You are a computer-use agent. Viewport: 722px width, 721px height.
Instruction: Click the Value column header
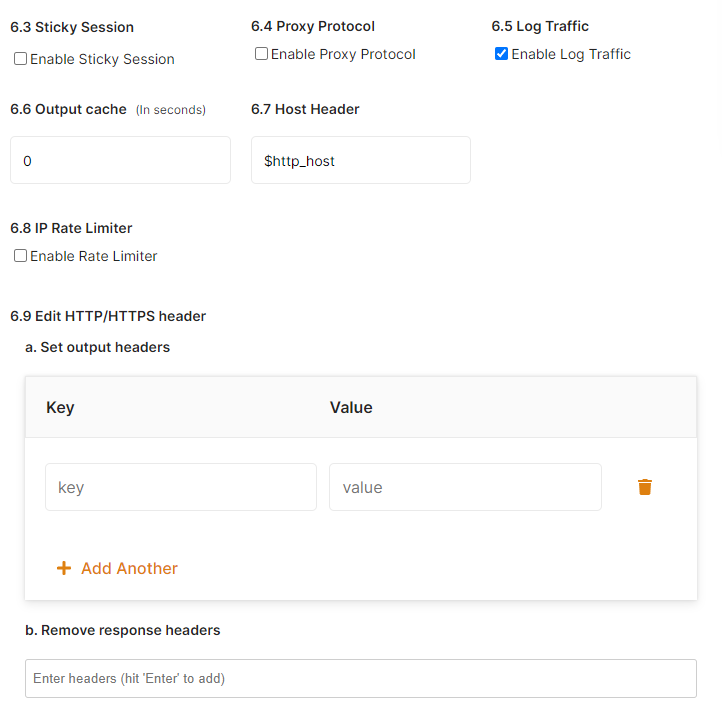351,407
